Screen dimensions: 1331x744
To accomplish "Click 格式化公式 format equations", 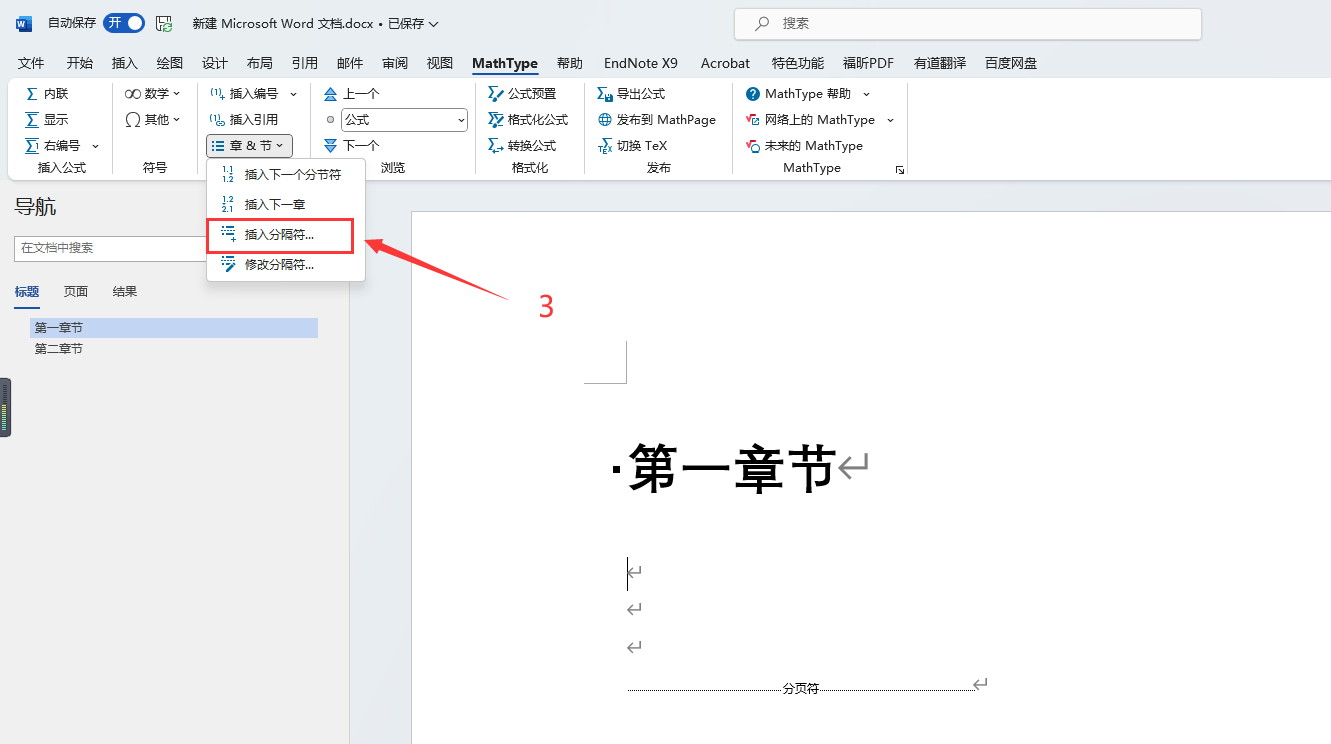I will [x=528, y=119].
